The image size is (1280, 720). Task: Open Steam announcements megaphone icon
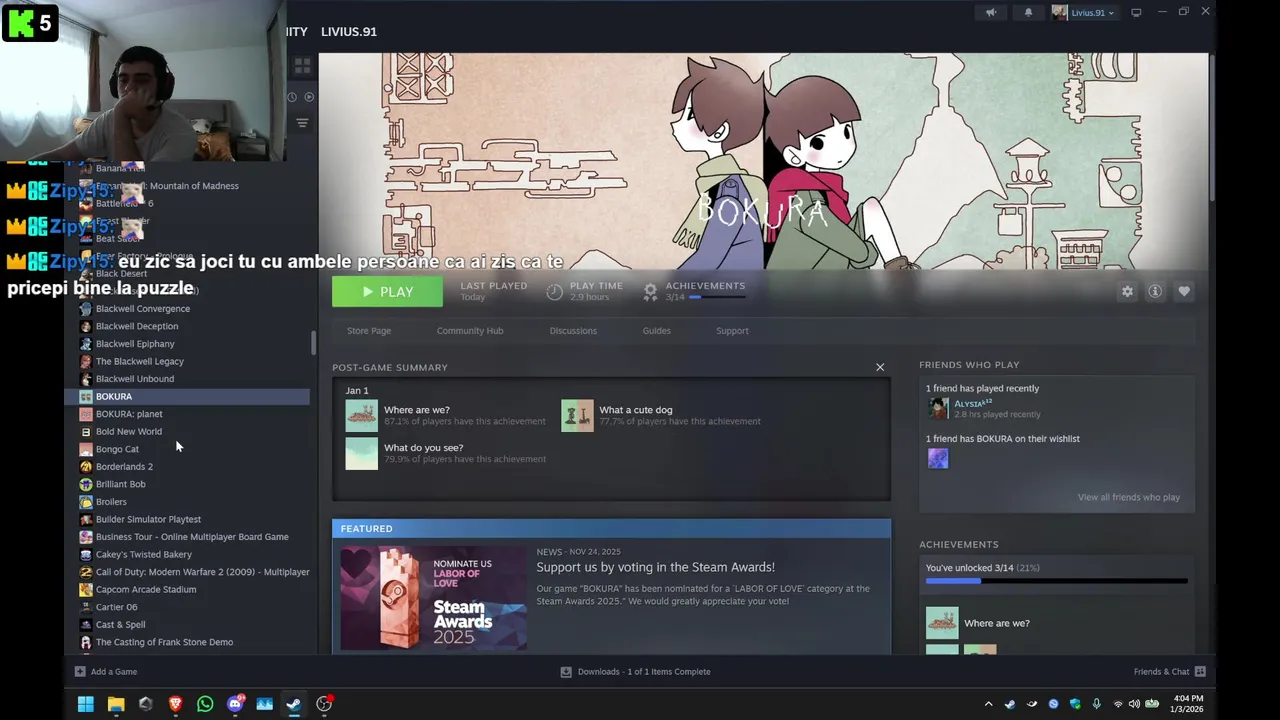coord(991,13)
